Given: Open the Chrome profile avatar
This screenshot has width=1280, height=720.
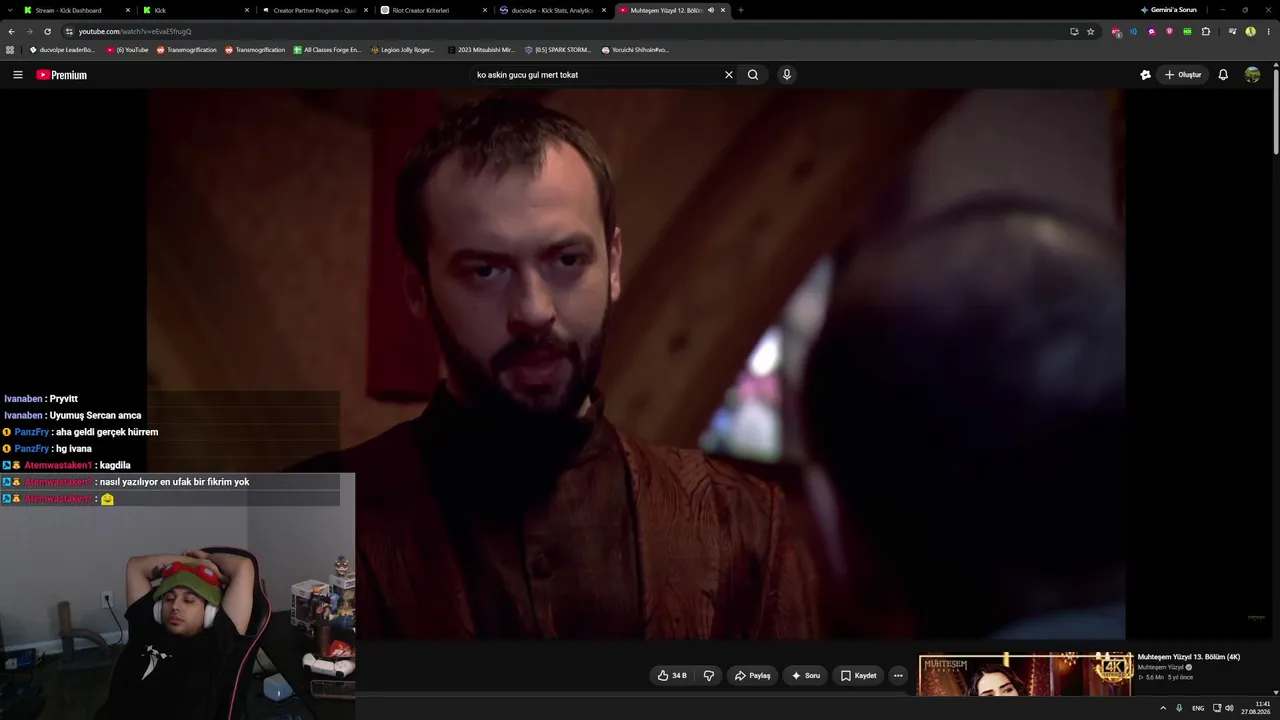Looking at the screenshot, I should (x=1251, y=31).
